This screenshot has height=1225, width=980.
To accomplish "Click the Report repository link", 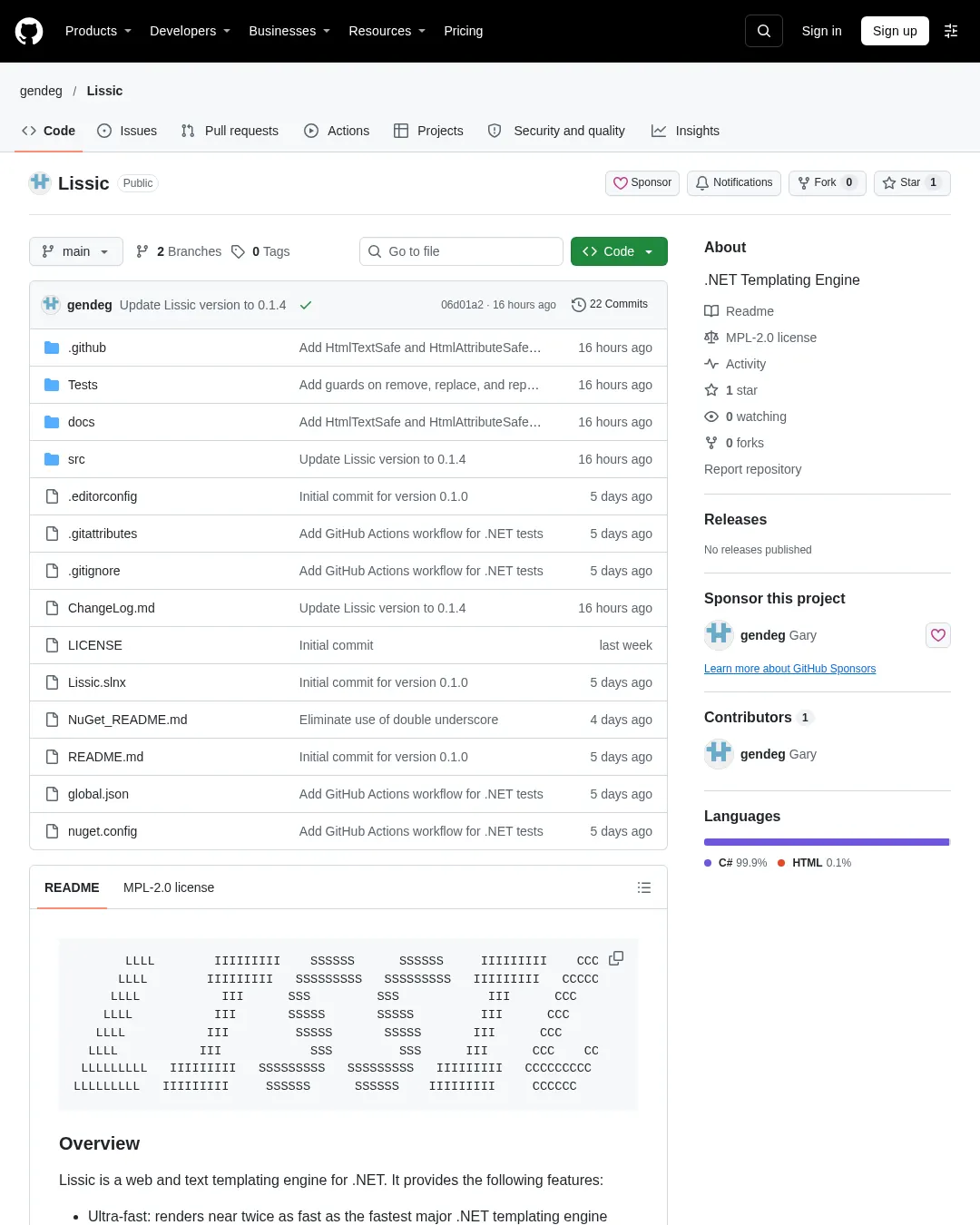I will point(752,469).
